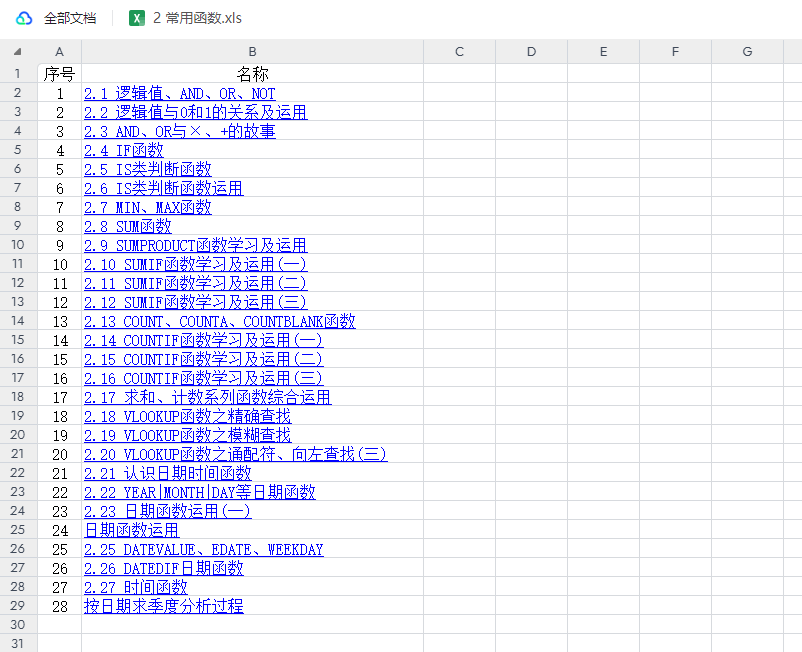Go to 2.13 COUNT、COUNTA、COUNTBLANK函数 link
Image resolution: width=802 pixels, height=652 pixels.
[x=219, y=321]
